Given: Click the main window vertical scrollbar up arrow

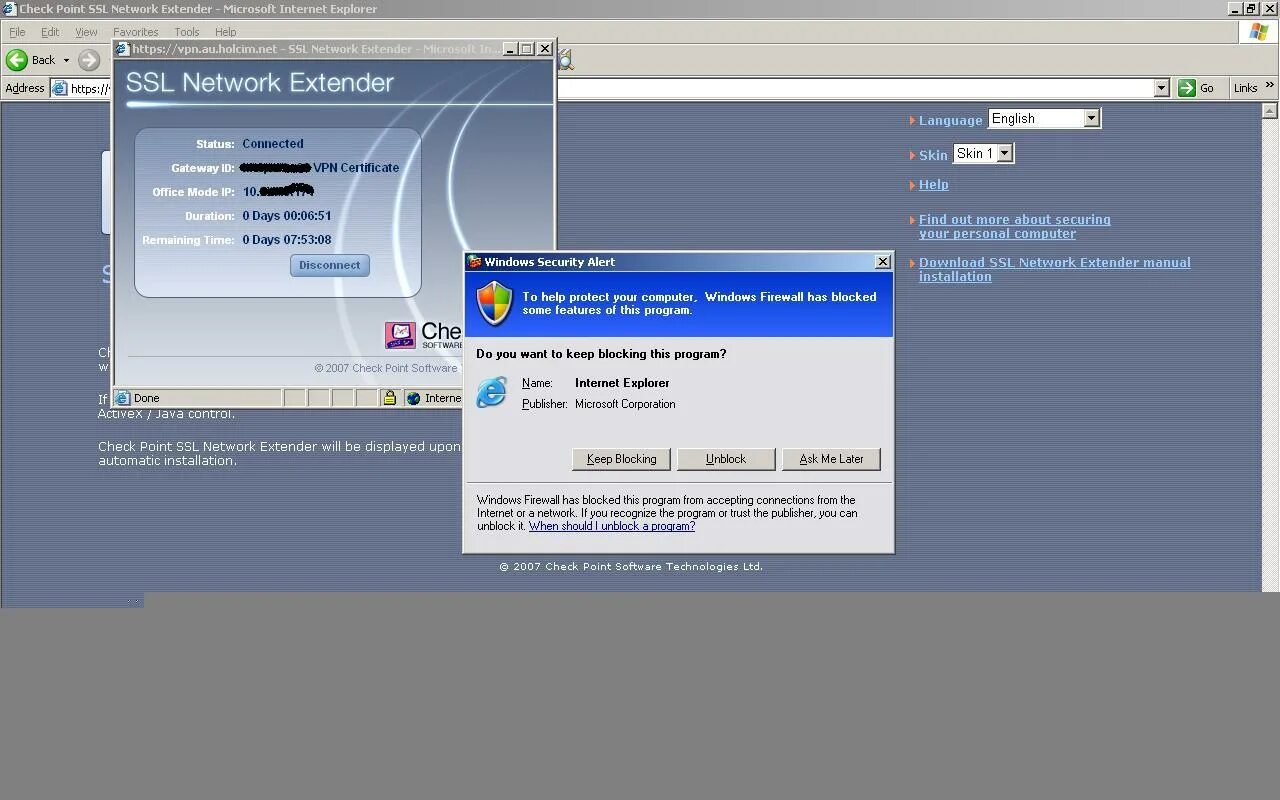Looking at the screenshot, I should point(1271,111).
